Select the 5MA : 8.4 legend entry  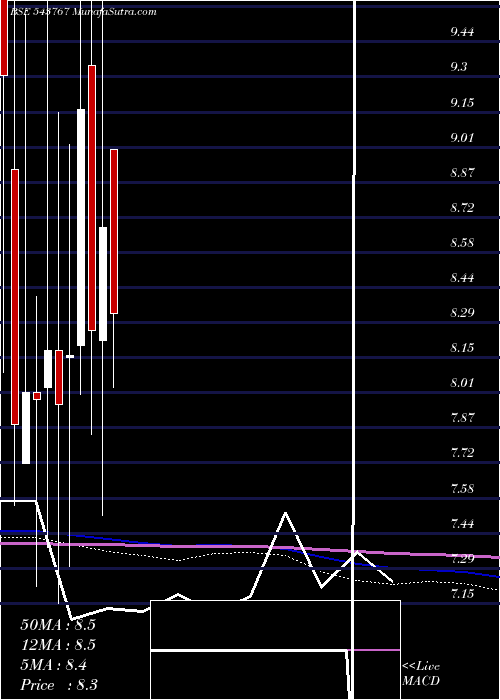point(54,665)
